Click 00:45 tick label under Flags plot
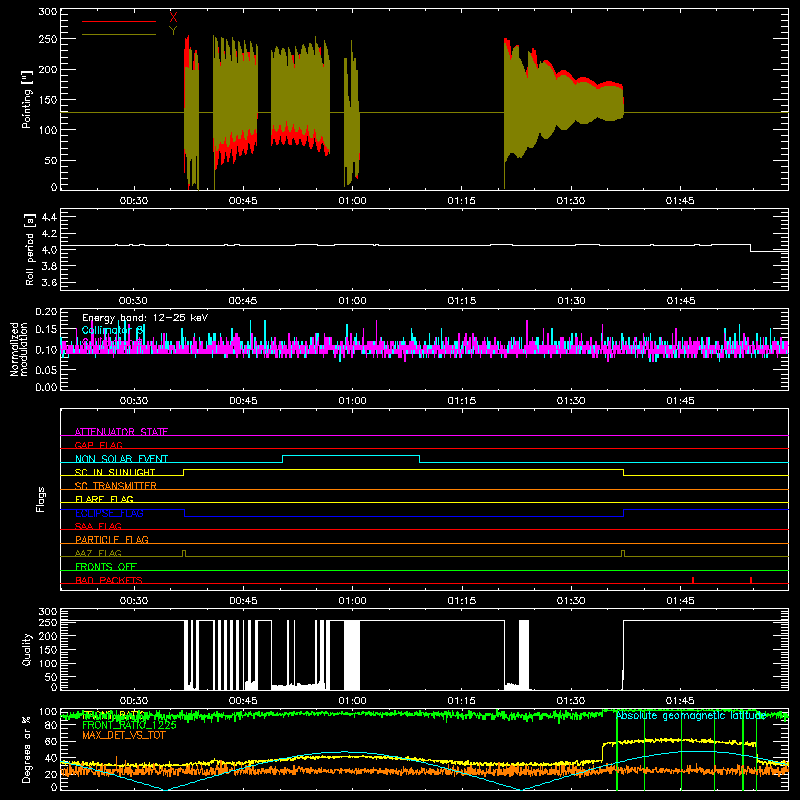 tap(243, 601)
